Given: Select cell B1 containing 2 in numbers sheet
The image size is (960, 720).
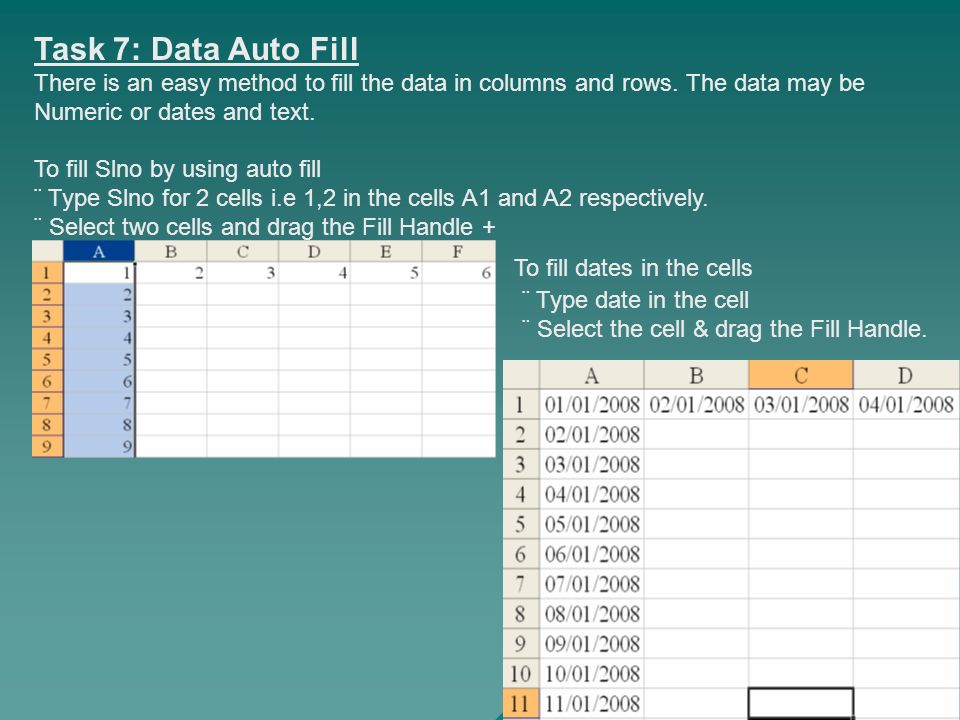Looking at the screenshot, I should [171, 272].
